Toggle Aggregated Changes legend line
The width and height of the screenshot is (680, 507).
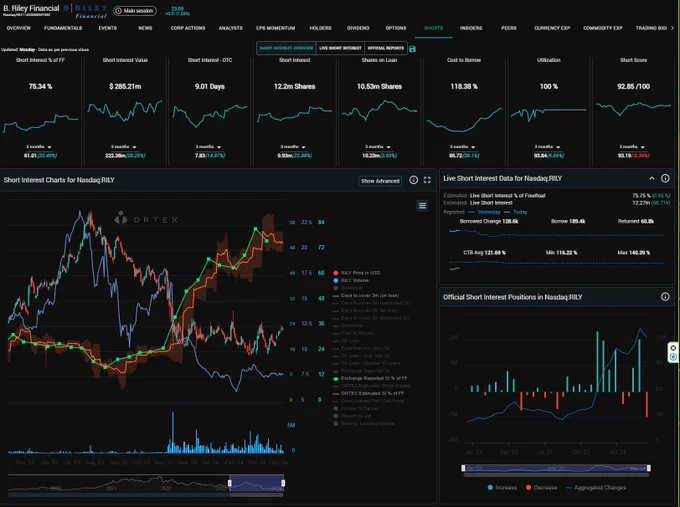tap(596, 487)
